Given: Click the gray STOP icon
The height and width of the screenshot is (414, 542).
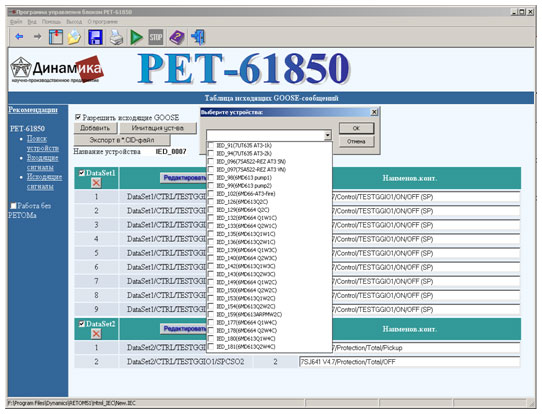Looking at the screenshot, I should [x=156, y=37].
